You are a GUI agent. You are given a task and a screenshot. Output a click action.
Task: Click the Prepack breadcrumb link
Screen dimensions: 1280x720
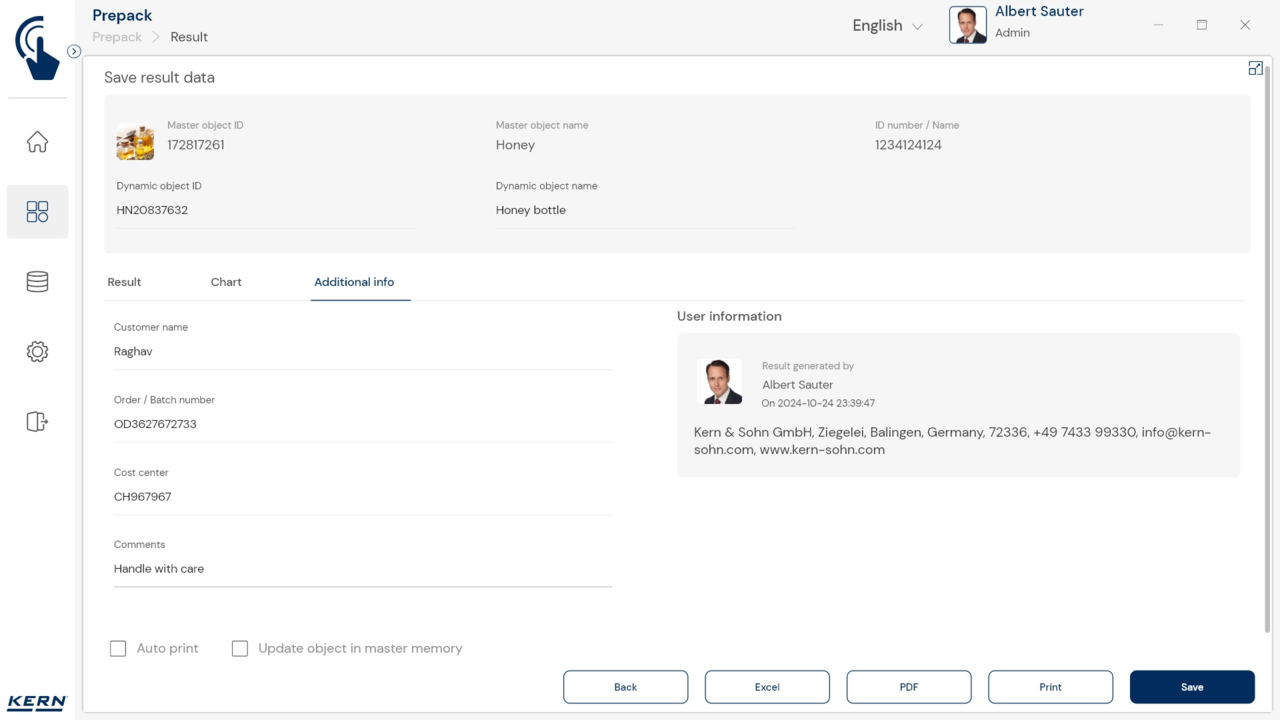pos(117,37)
